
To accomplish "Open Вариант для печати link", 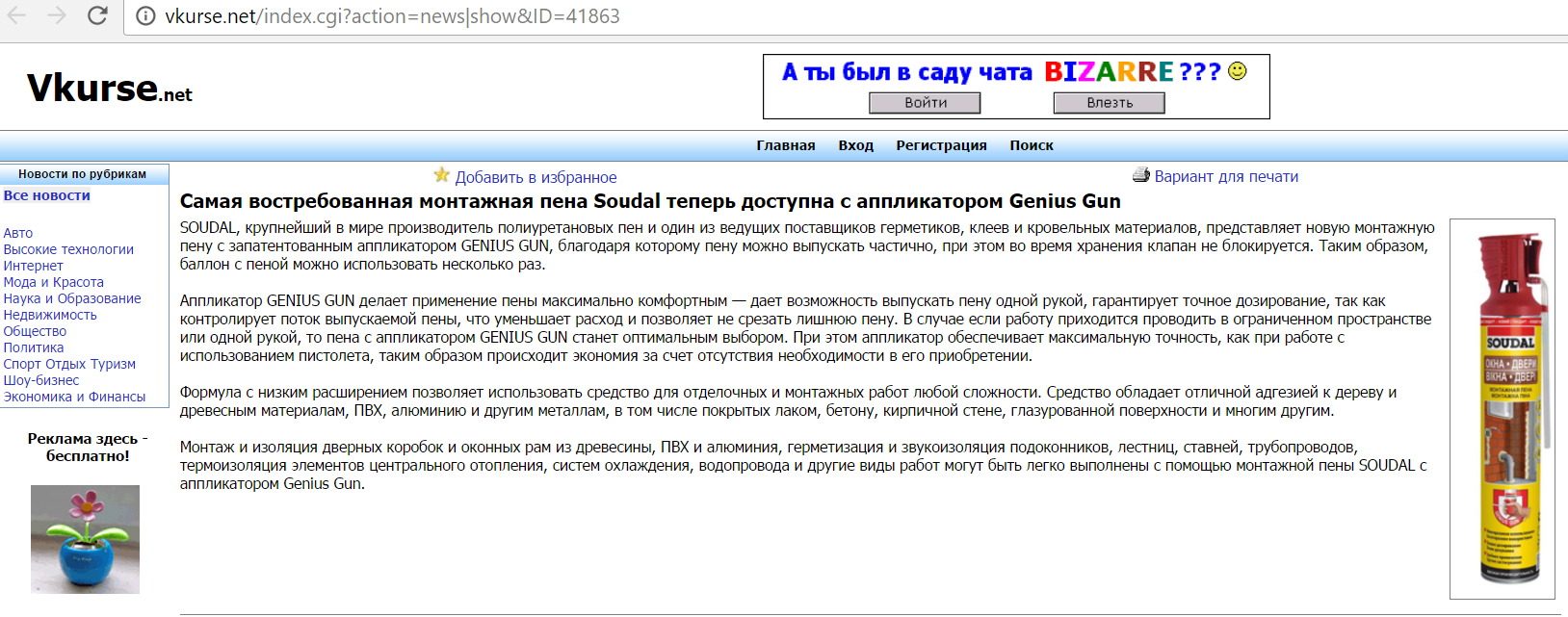I will [1226, 176].
